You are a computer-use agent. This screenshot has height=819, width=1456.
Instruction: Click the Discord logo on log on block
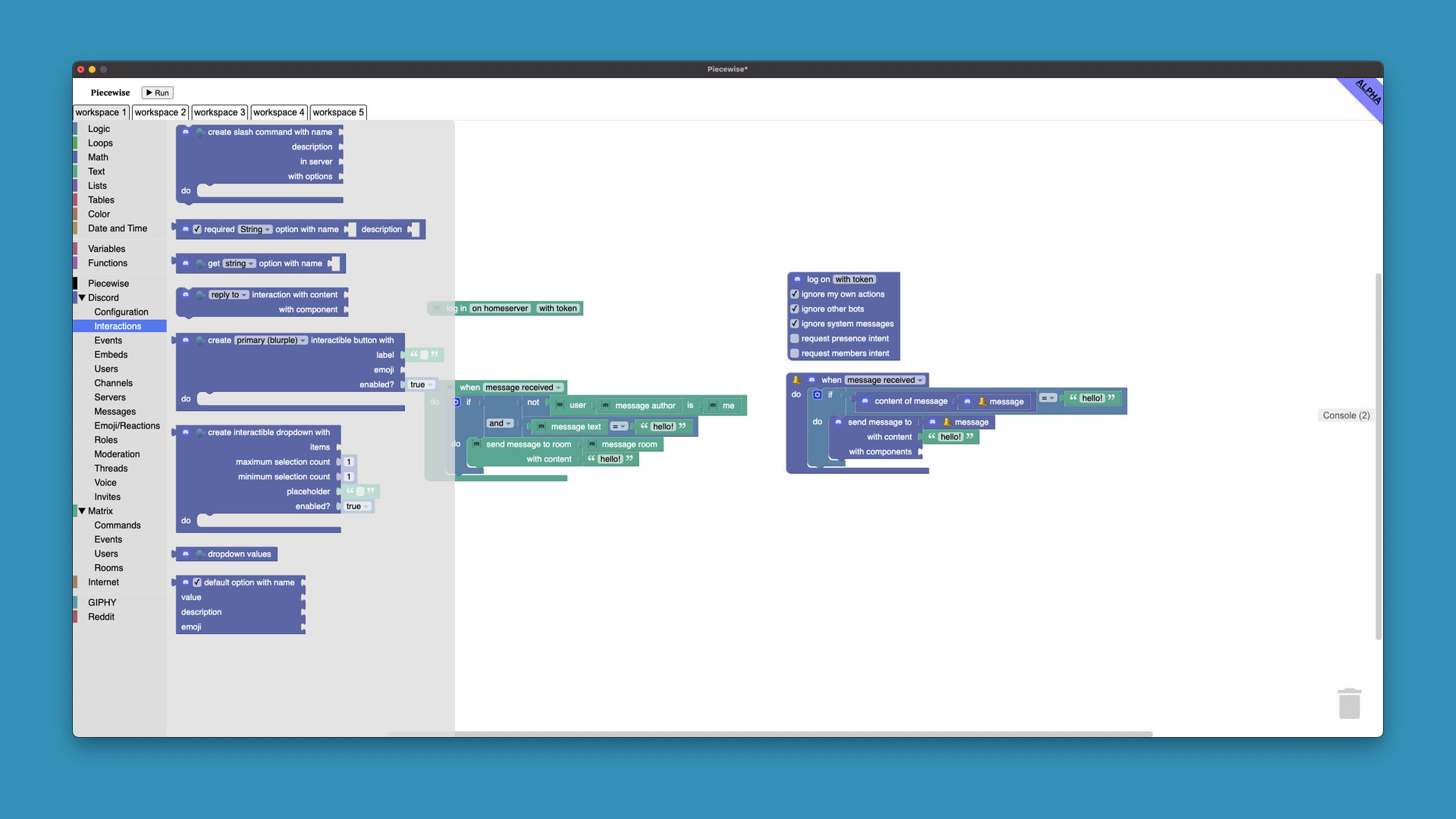tap(797, 280)
